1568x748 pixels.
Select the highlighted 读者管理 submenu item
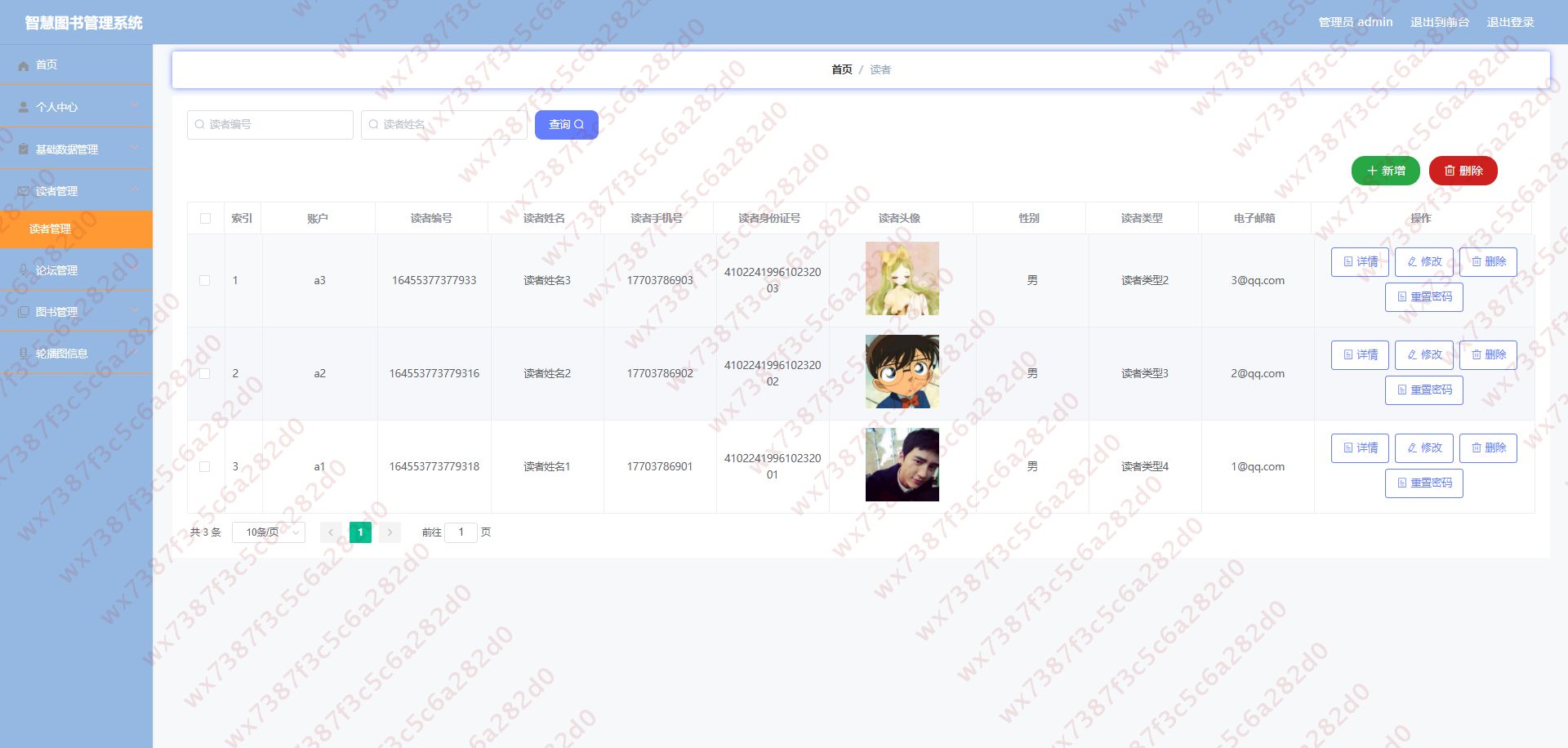pyautogui.click(x=76, y=229)
